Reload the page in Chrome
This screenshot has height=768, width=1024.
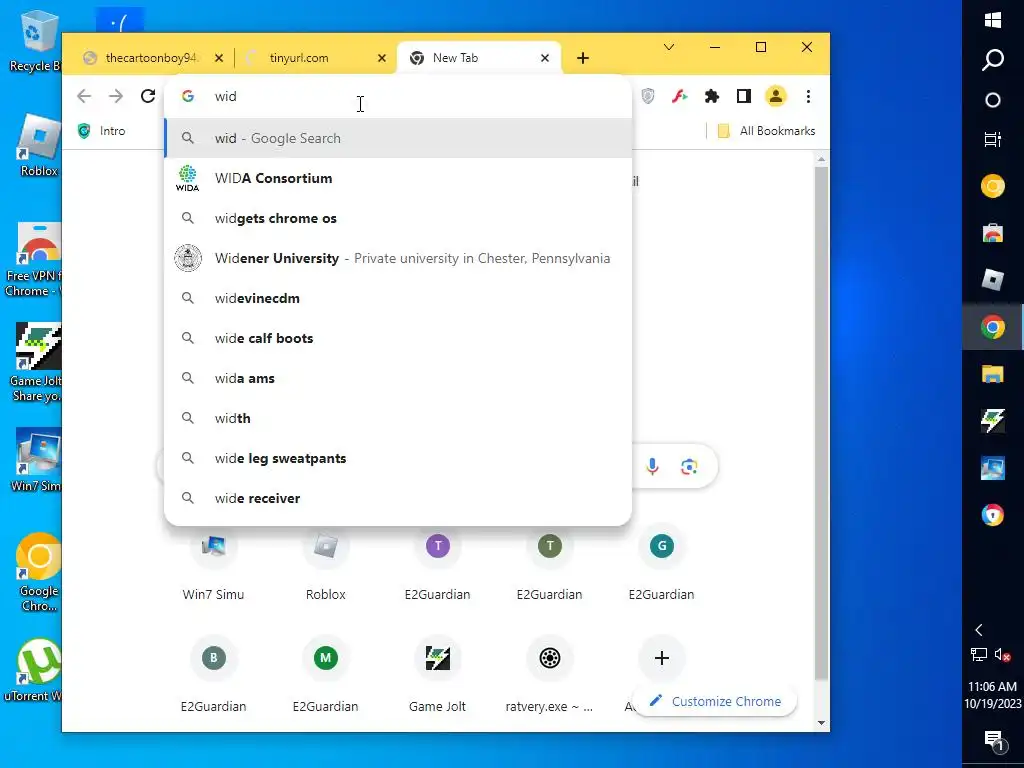[x=148, y=96]
